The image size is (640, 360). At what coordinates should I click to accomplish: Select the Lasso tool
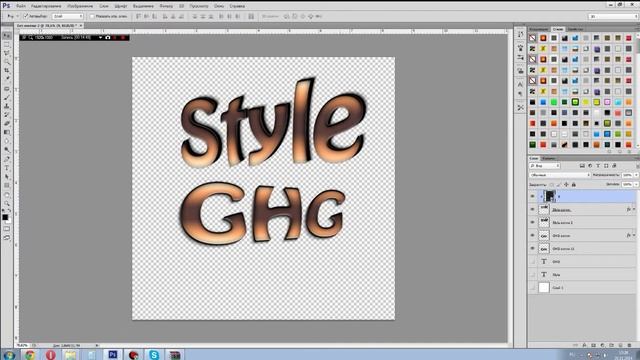[7, 53]
